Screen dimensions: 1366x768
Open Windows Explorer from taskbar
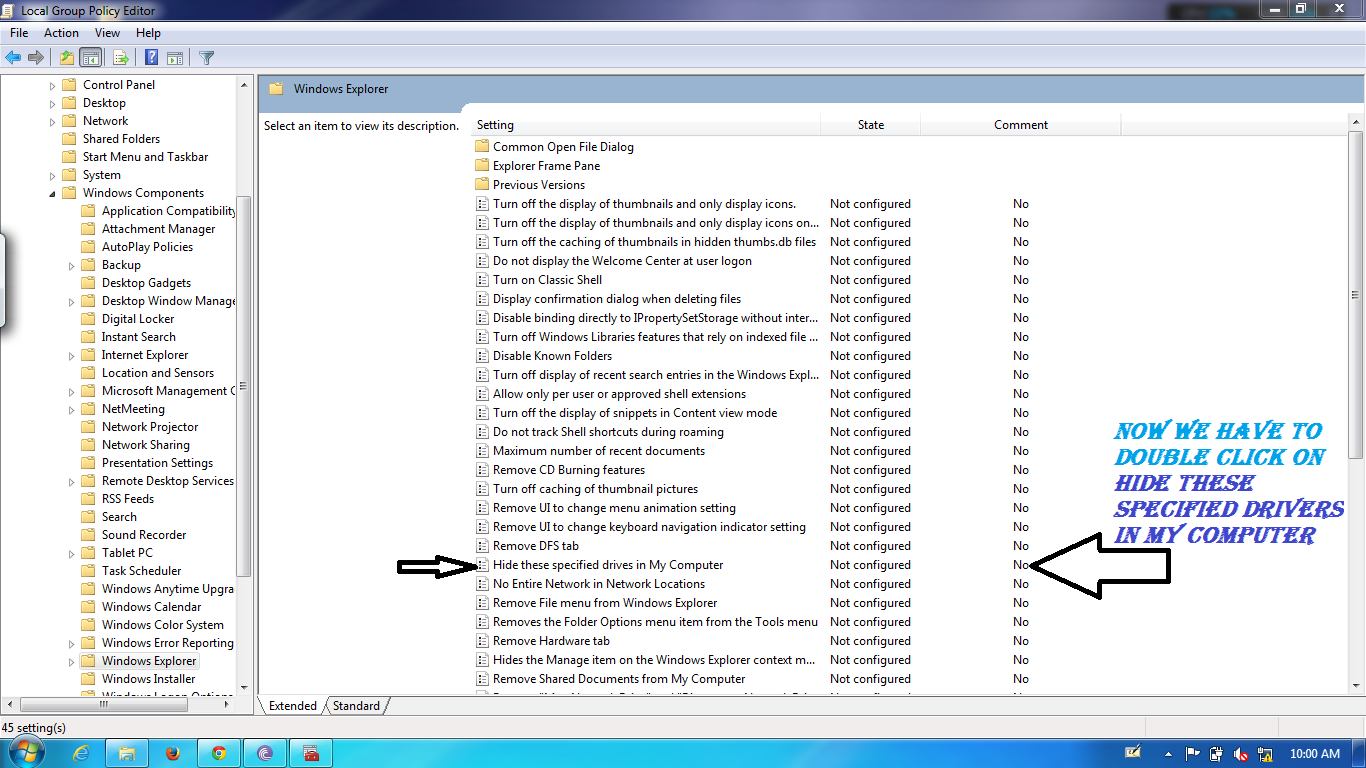coord(127,753)
